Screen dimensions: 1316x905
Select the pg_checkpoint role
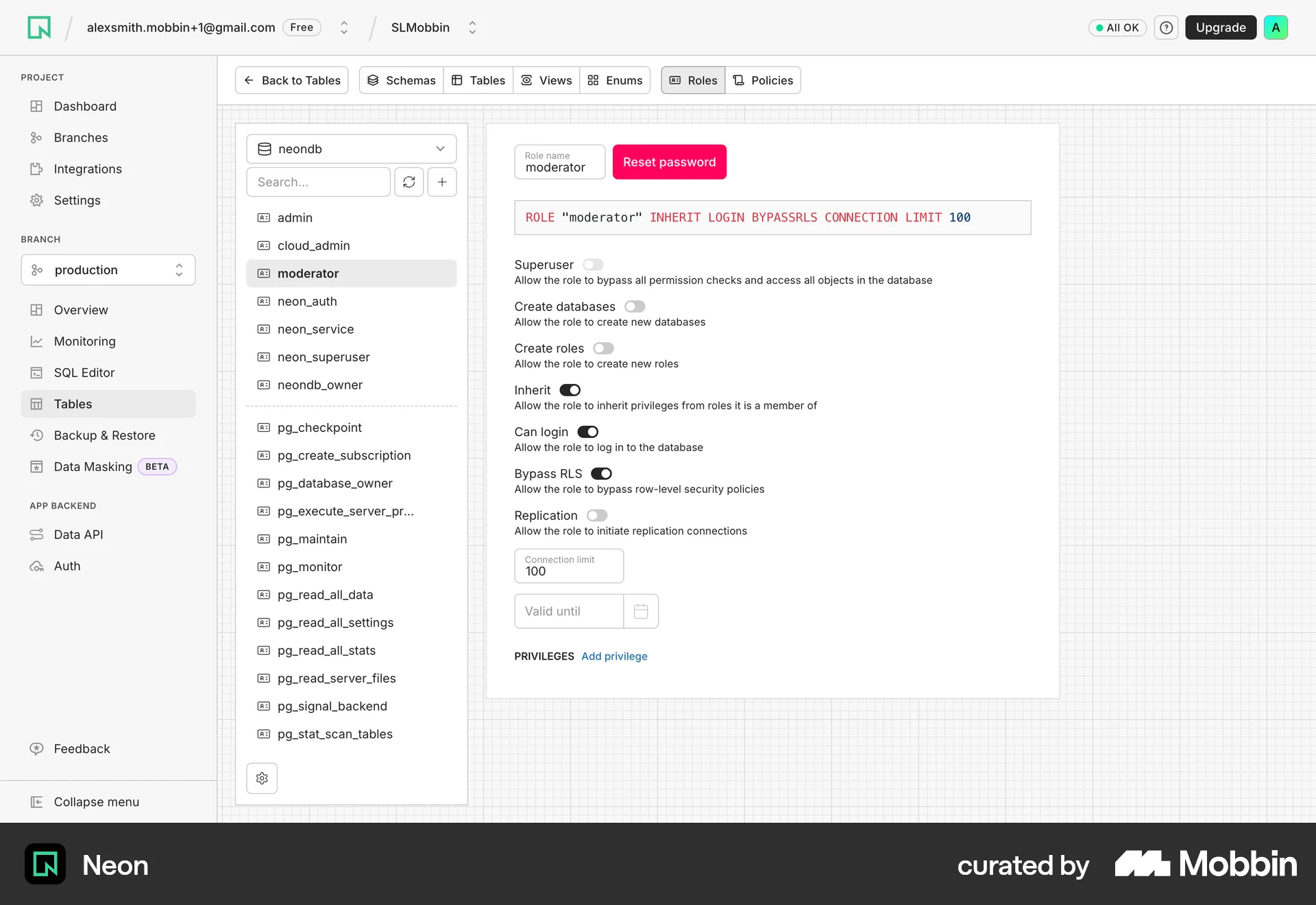coord(351,428)
